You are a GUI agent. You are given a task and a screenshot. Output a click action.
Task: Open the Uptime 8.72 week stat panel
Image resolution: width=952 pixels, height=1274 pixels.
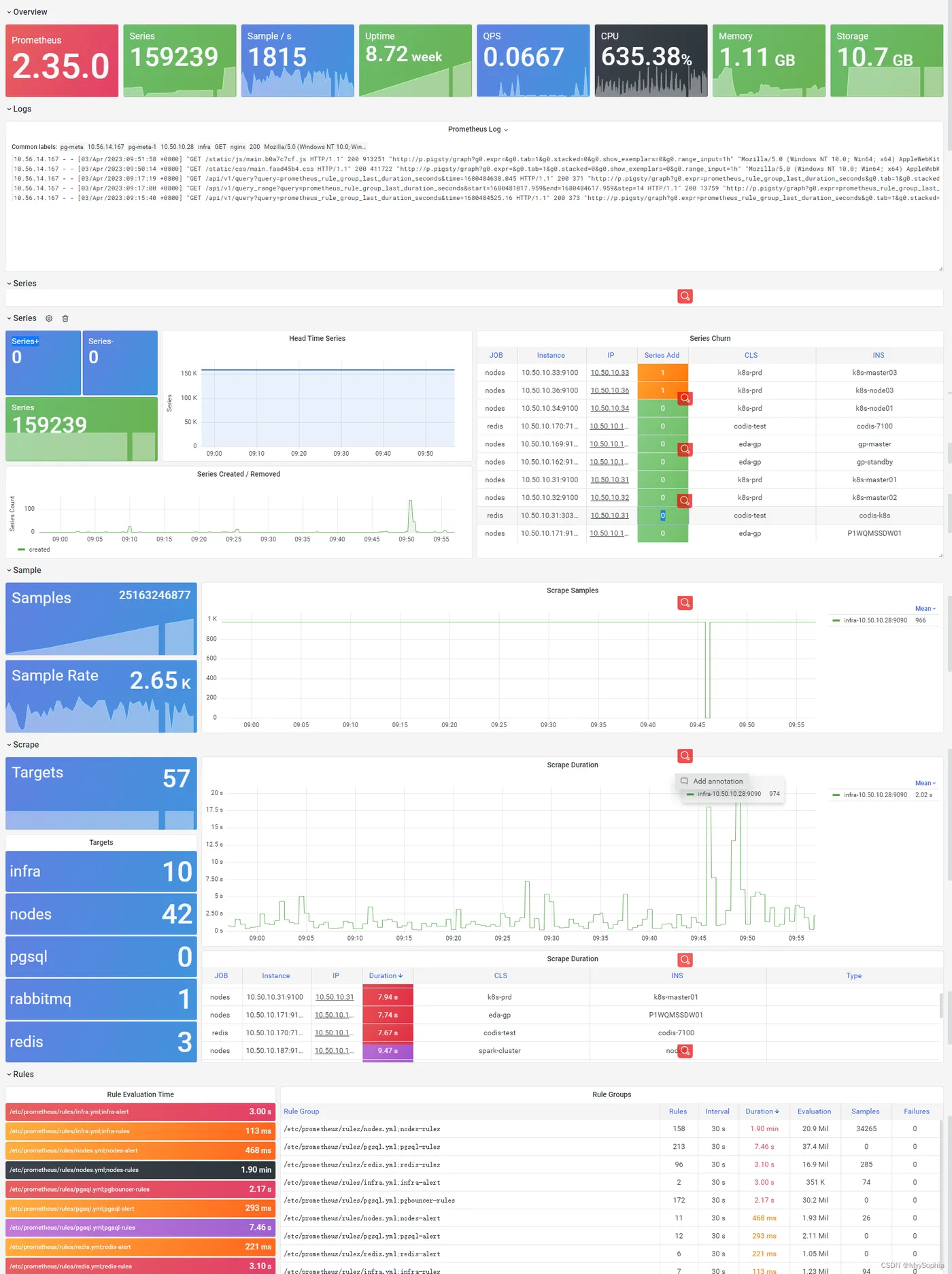[x=415, y=61]
